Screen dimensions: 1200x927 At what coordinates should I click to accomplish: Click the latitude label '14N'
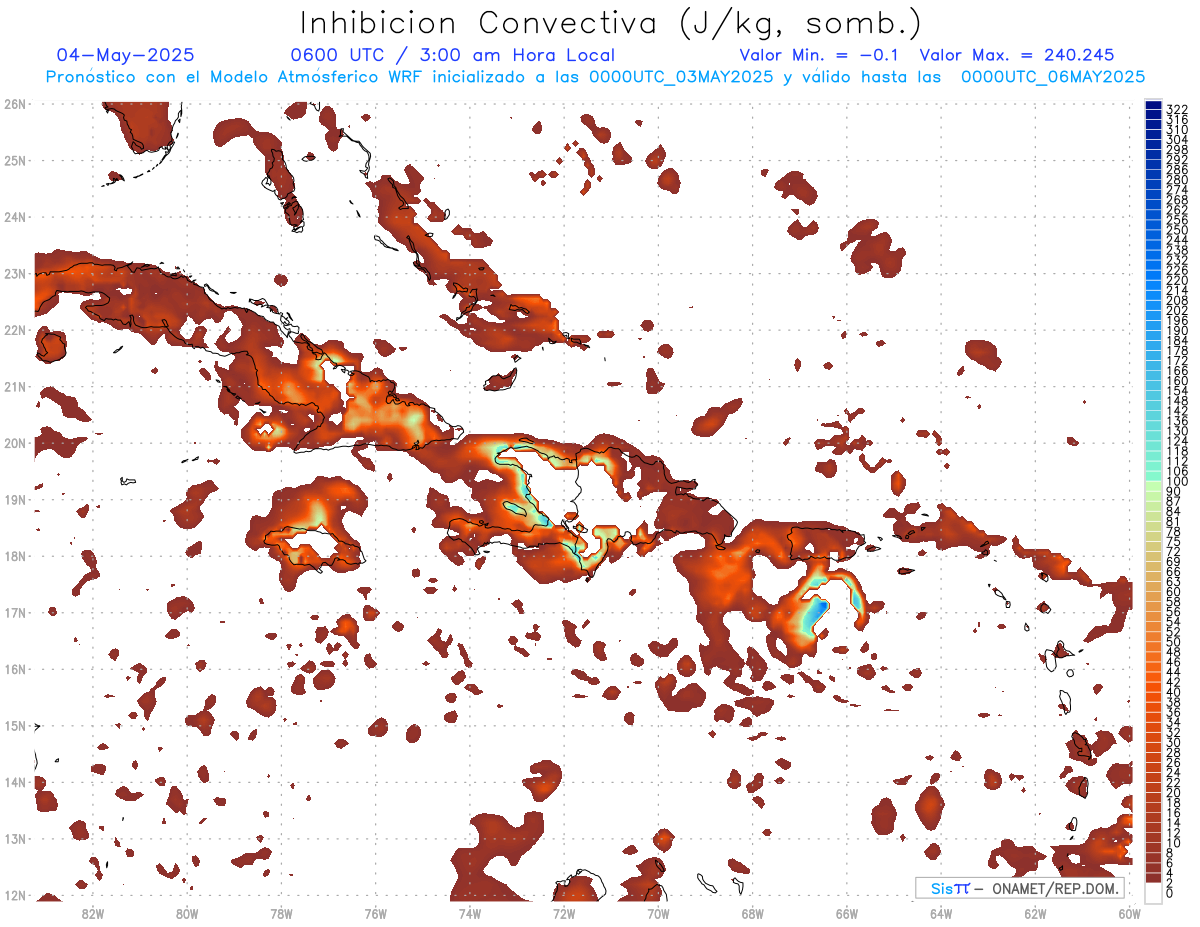[x=14, y=782]
